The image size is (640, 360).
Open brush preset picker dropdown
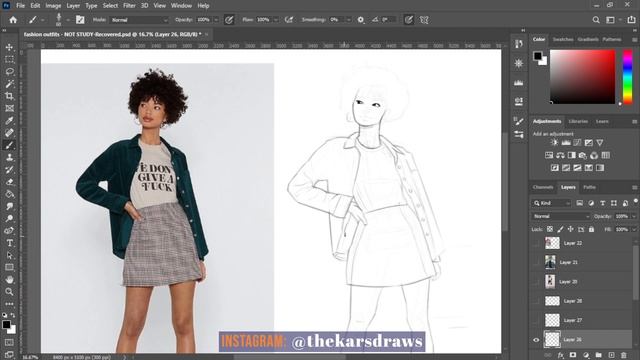click(x=68, y=20)
